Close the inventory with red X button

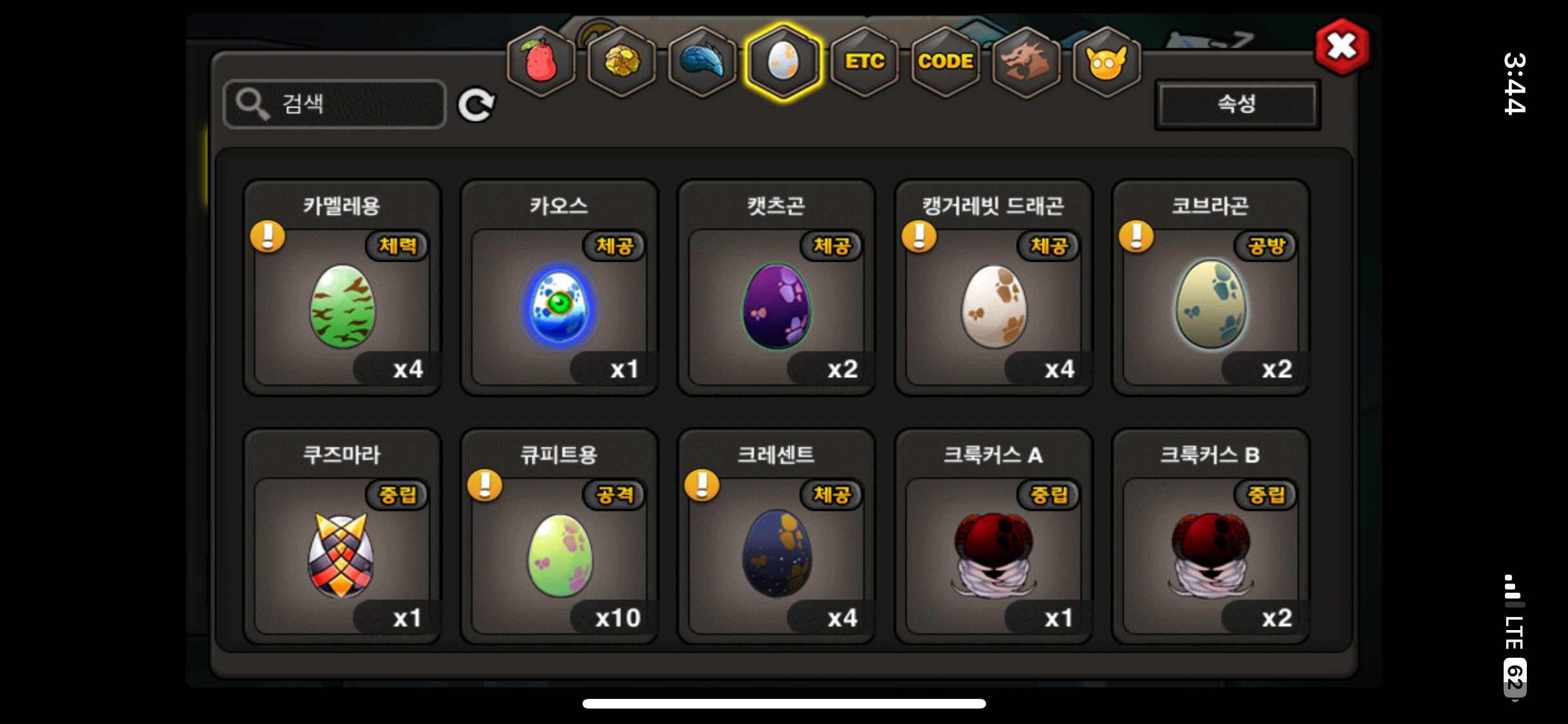(x=1342, y=46)
